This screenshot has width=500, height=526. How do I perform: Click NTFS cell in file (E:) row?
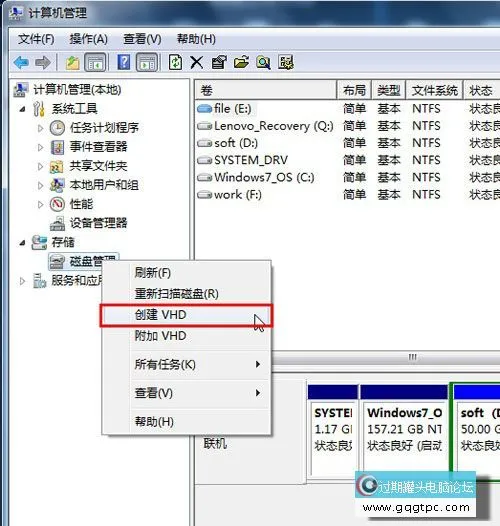426,109
